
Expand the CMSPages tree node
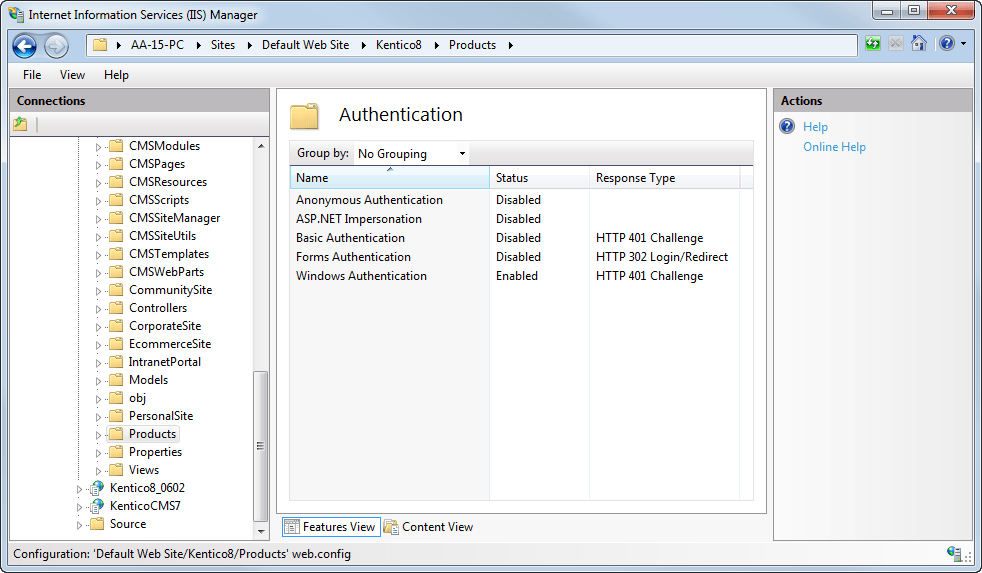pos(98,165)
